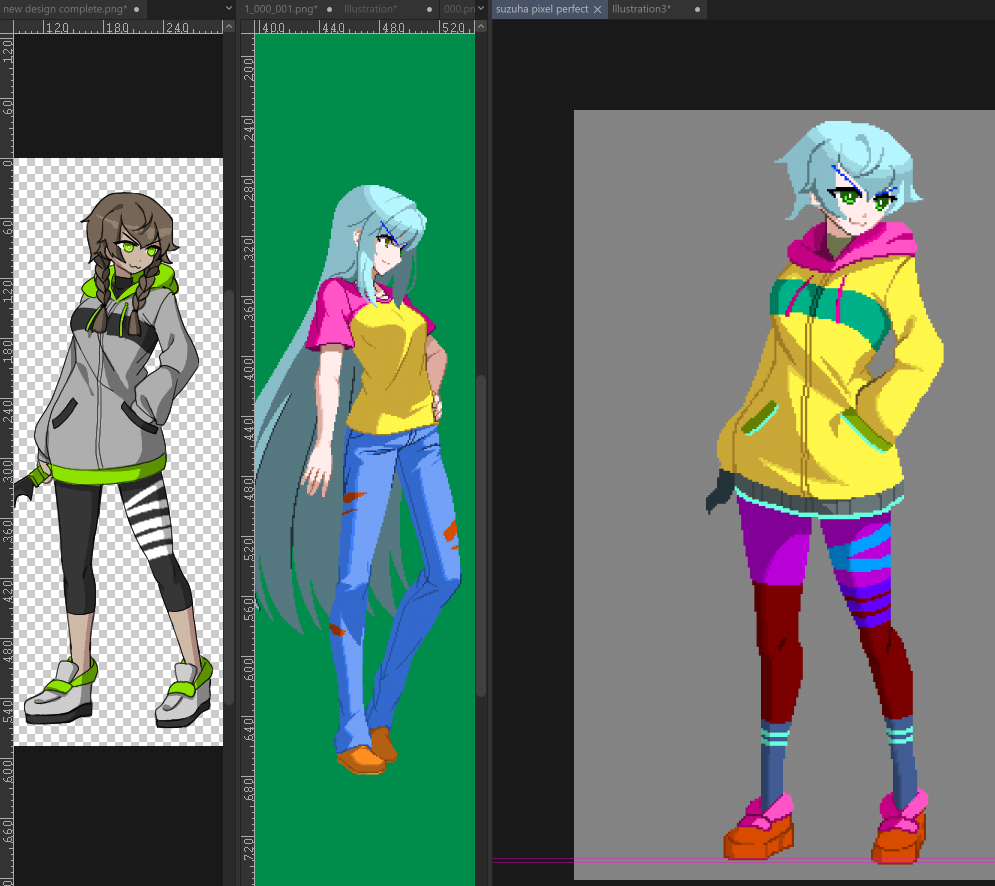Screen dimensions: 995x886
Task: Click the left pane's ruler origin corner
Action: pos(6,27)
